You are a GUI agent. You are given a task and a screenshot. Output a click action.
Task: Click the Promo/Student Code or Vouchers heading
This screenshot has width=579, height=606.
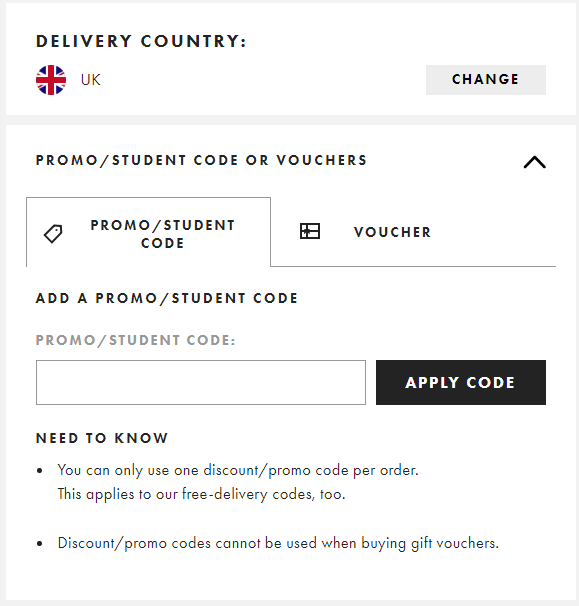coord(201,160)
